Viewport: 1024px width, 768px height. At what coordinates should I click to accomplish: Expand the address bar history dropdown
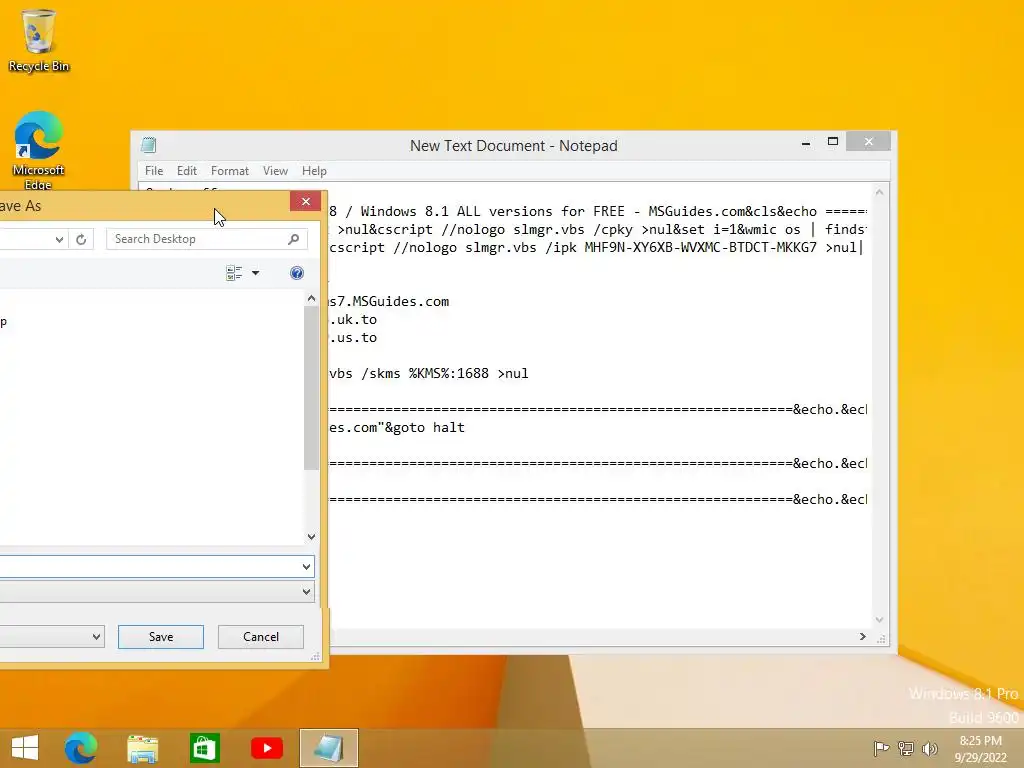pyautogui.click(x=59, y=239)
